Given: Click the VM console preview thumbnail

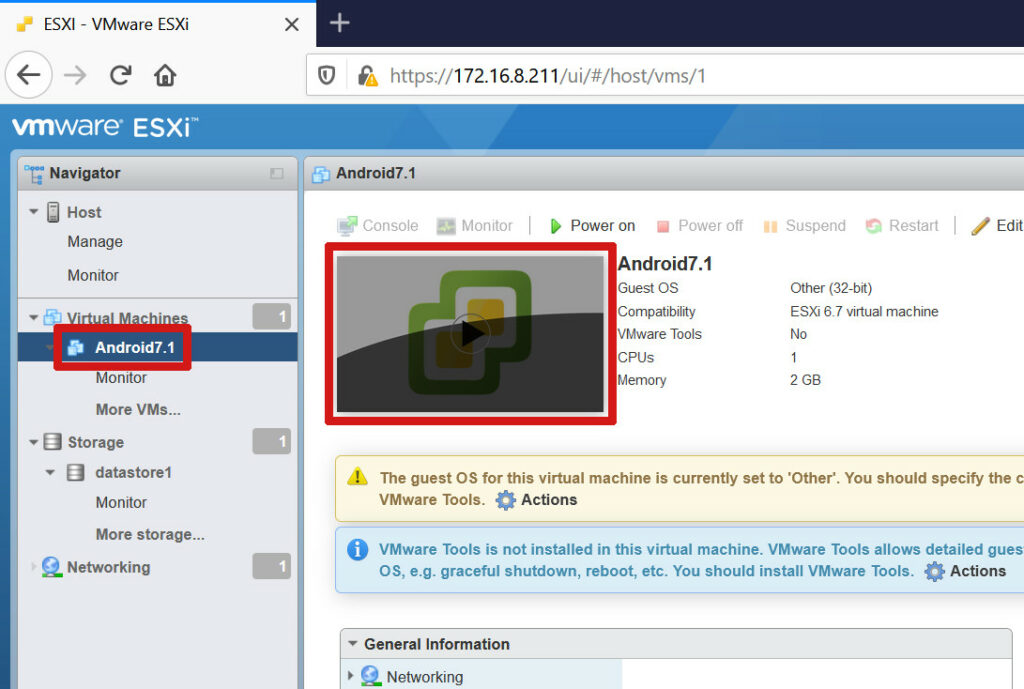Looking at the screenshot, I should coord(470,334).
